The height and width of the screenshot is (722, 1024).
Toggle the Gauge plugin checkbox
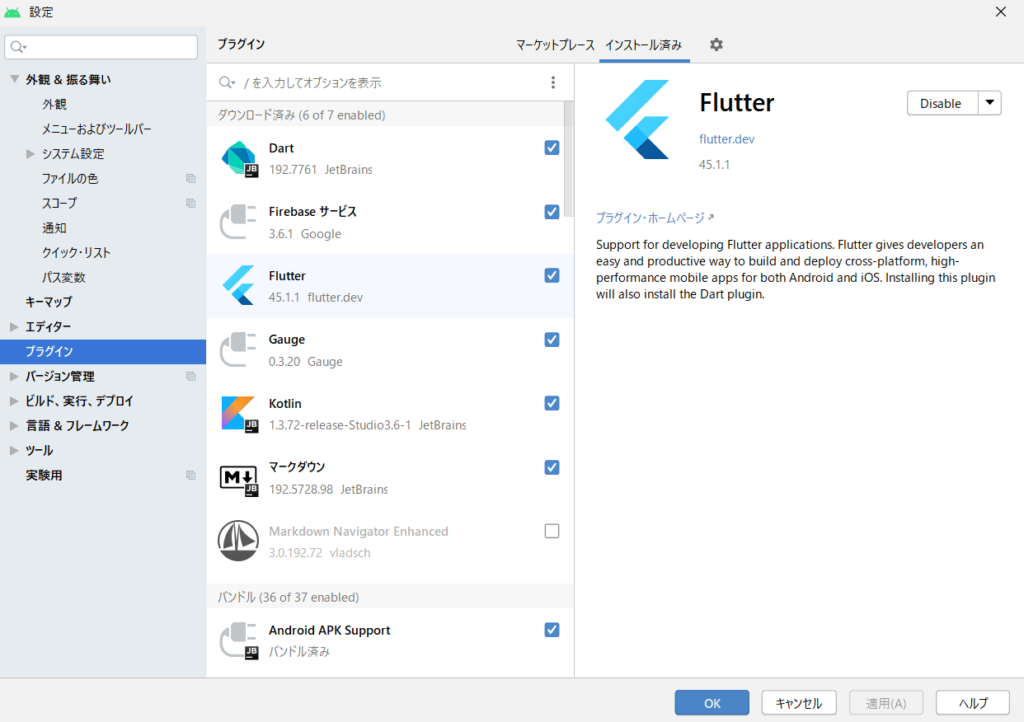click(x=552, y=339)
